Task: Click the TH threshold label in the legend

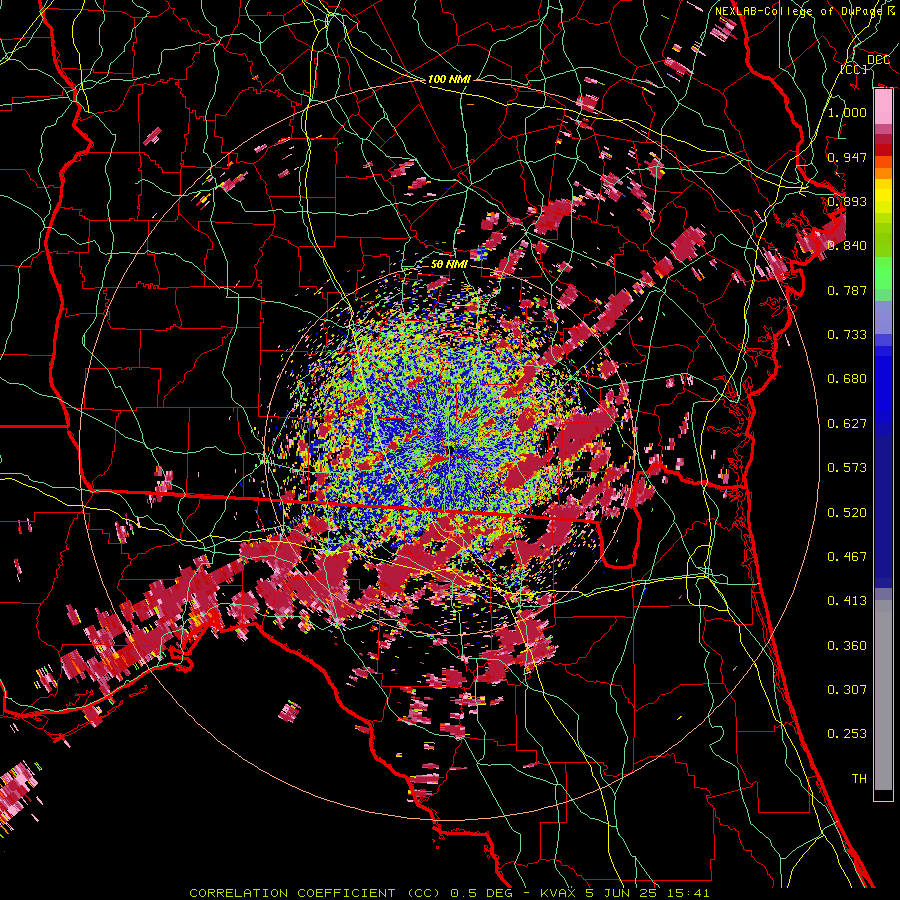Action: [859, 779]
